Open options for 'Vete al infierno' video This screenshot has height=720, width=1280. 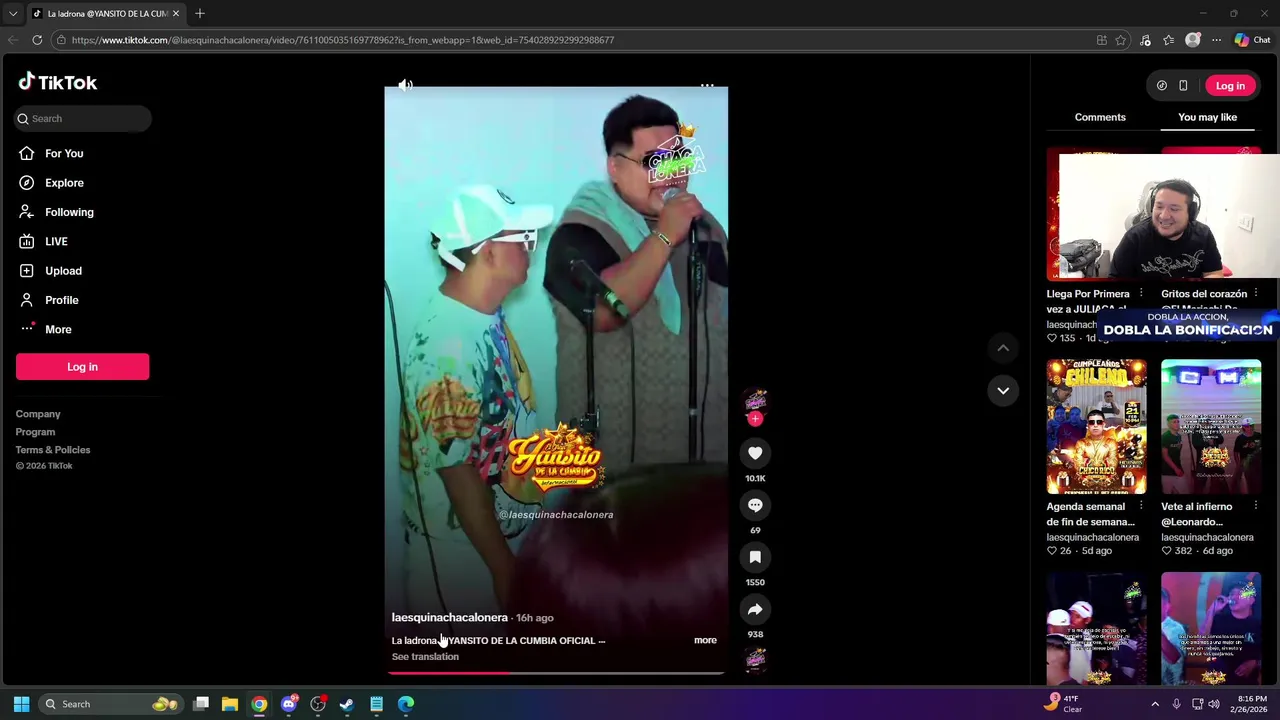[1256, 506]
